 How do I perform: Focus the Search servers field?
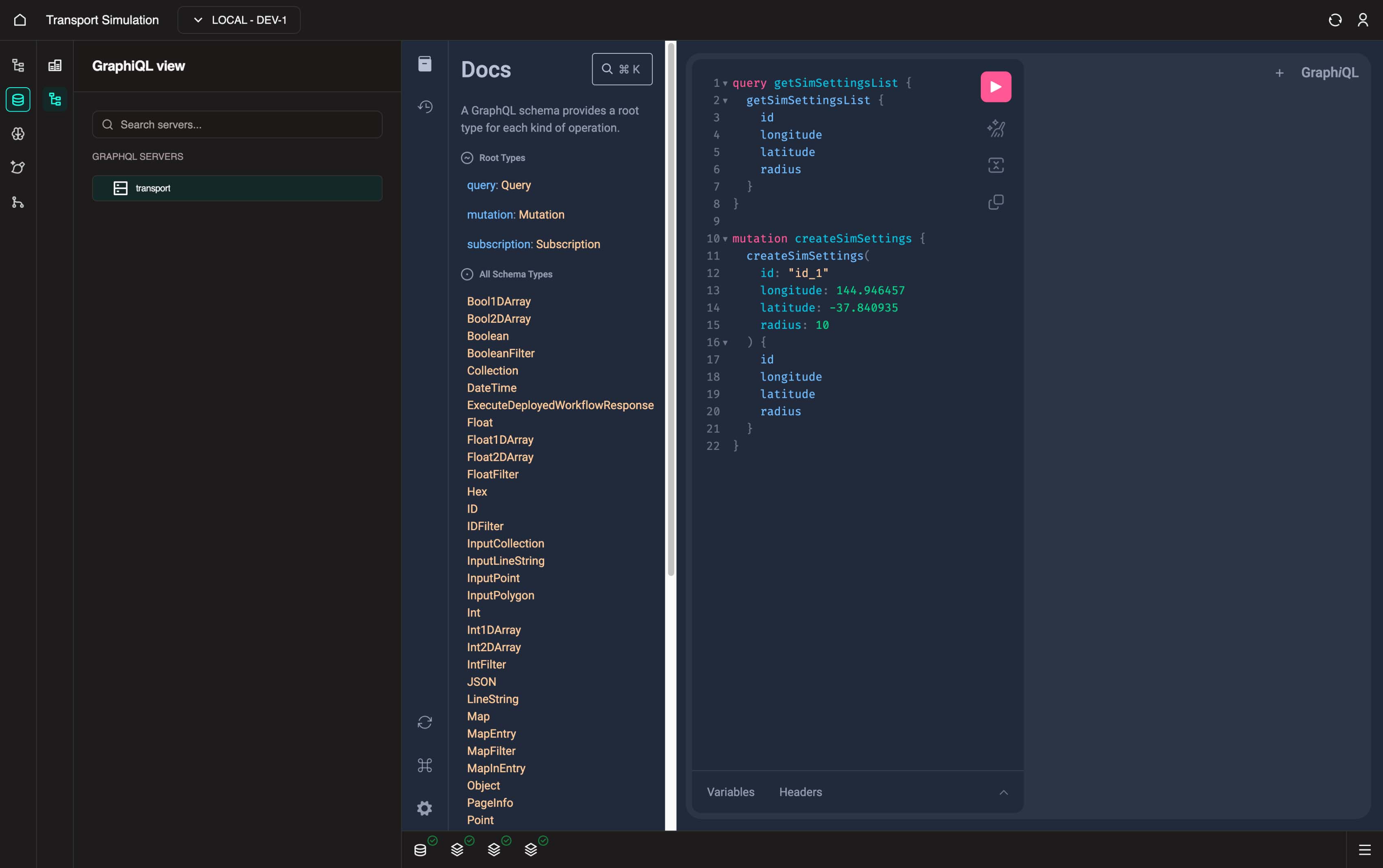coord(237,125)
